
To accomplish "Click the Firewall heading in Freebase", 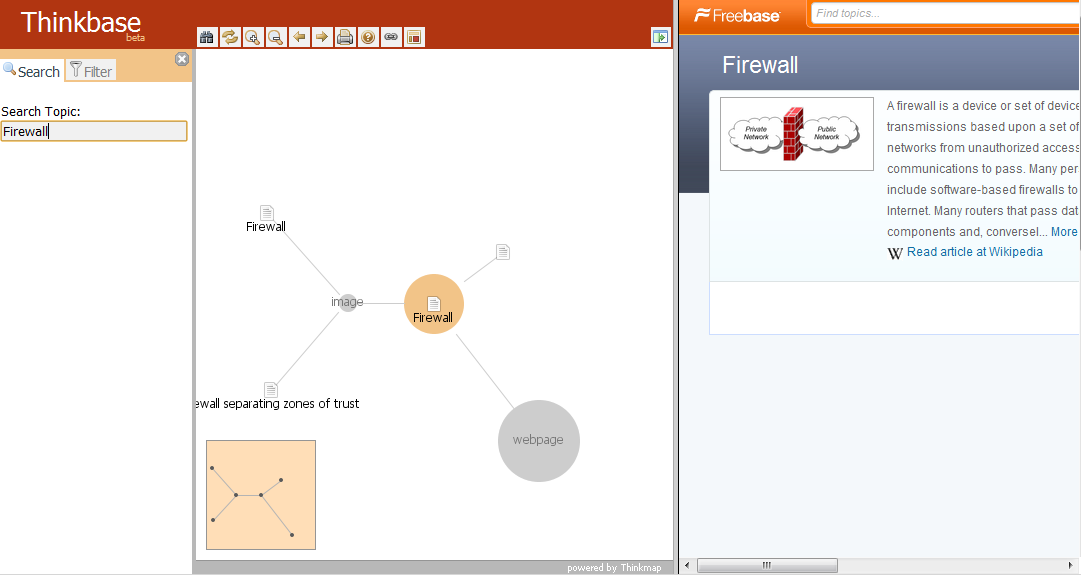I will (760, 65).
